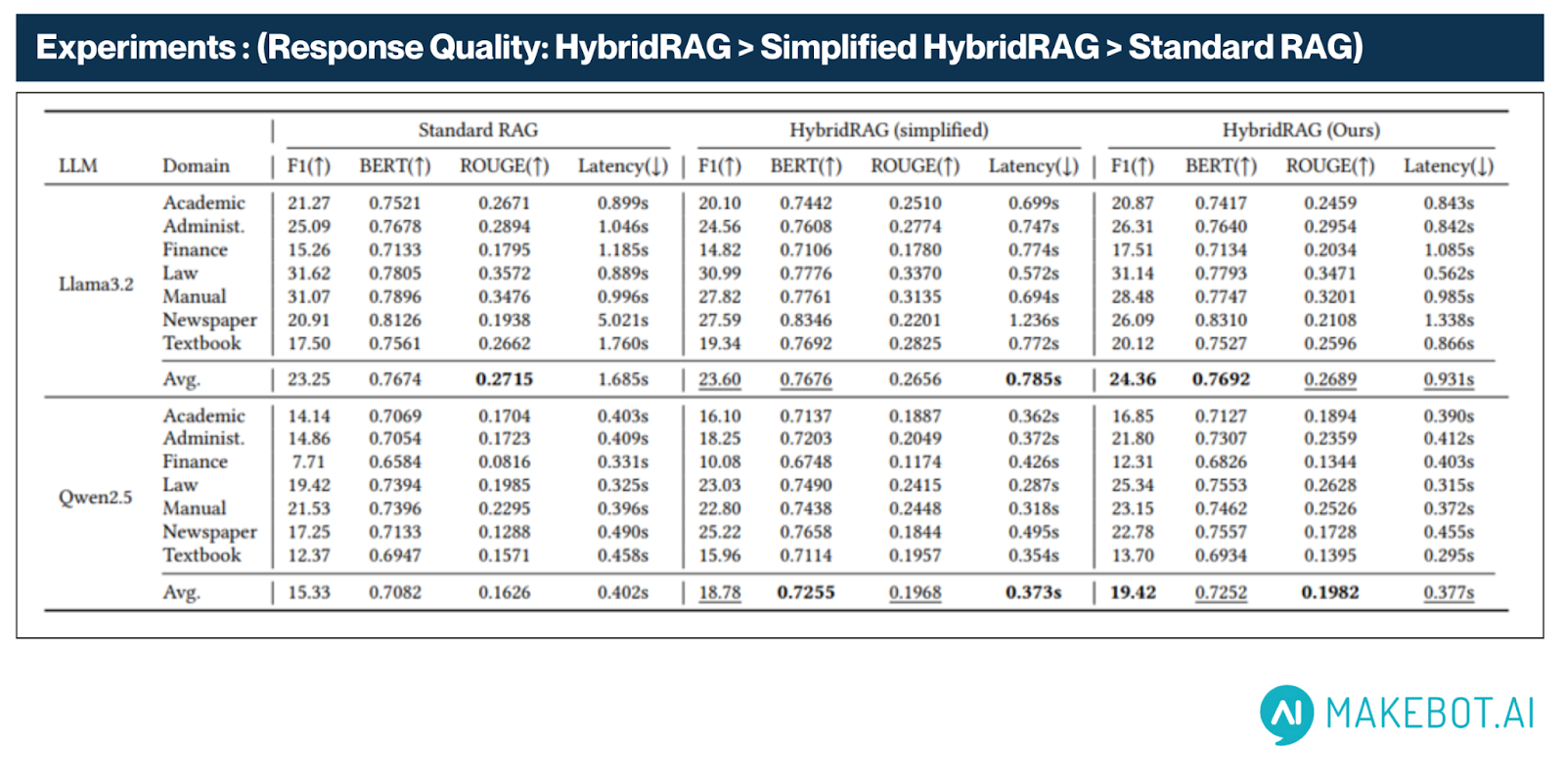Select the latency value "1.760s"
The width and height of the screenshot is (1565, 784).
[623, 344]
